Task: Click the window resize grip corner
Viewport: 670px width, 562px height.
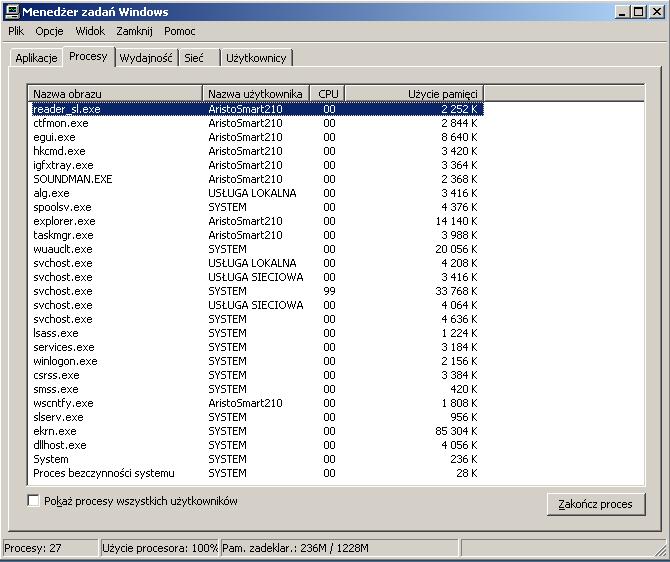Action: [660, 549]
